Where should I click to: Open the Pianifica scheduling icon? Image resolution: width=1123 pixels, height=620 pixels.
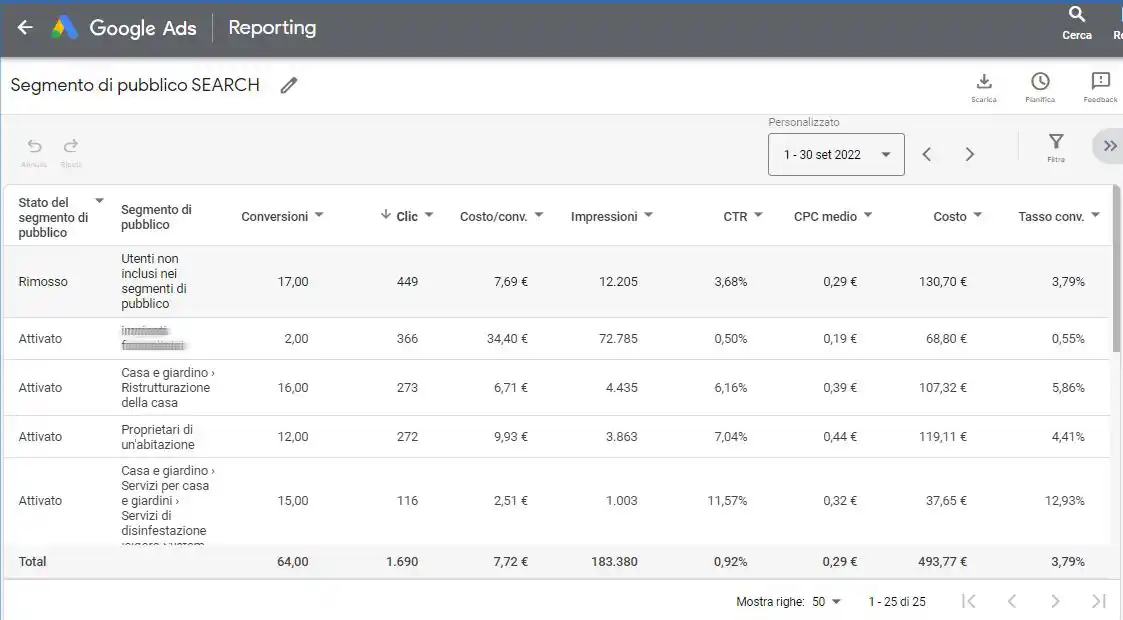click(1040, 81)
